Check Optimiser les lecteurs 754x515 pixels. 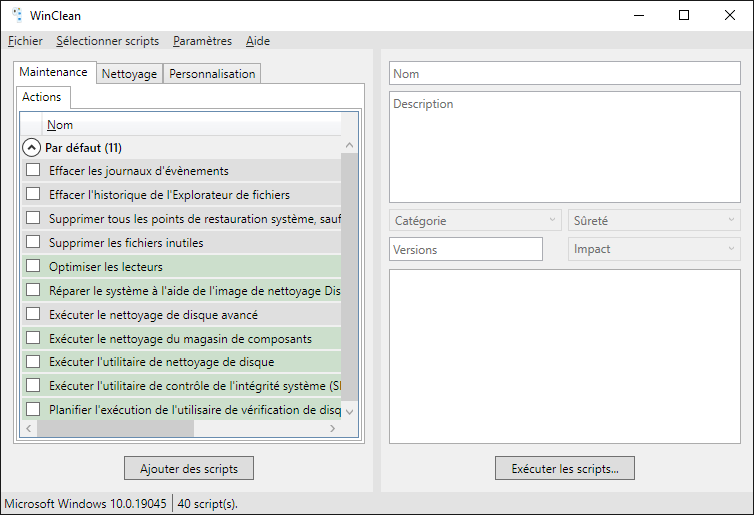pos(33,266)
